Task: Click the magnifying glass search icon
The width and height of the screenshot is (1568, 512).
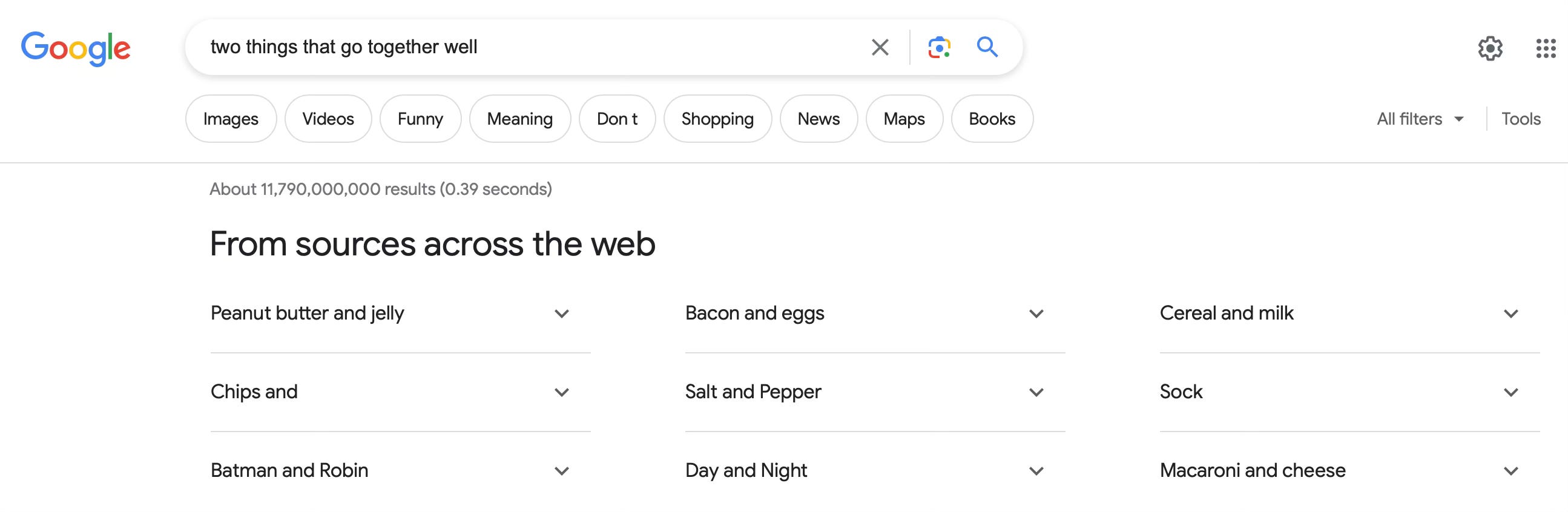Action: pos(987,47)
